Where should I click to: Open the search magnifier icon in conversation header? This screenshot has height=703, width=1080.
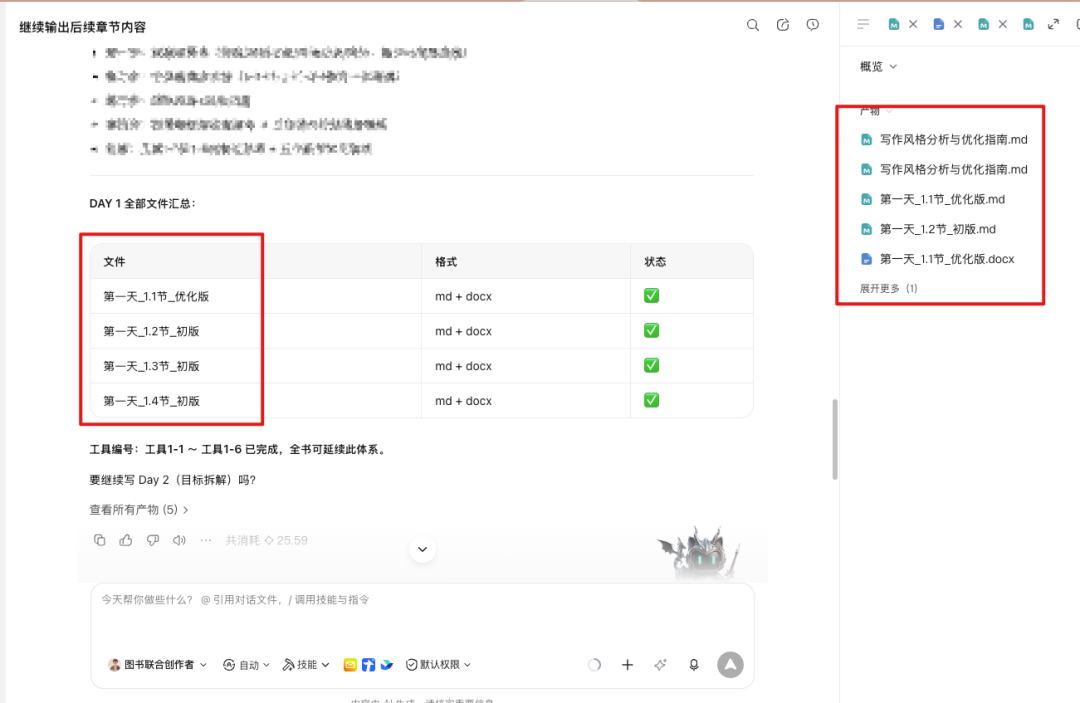point(752,25)
